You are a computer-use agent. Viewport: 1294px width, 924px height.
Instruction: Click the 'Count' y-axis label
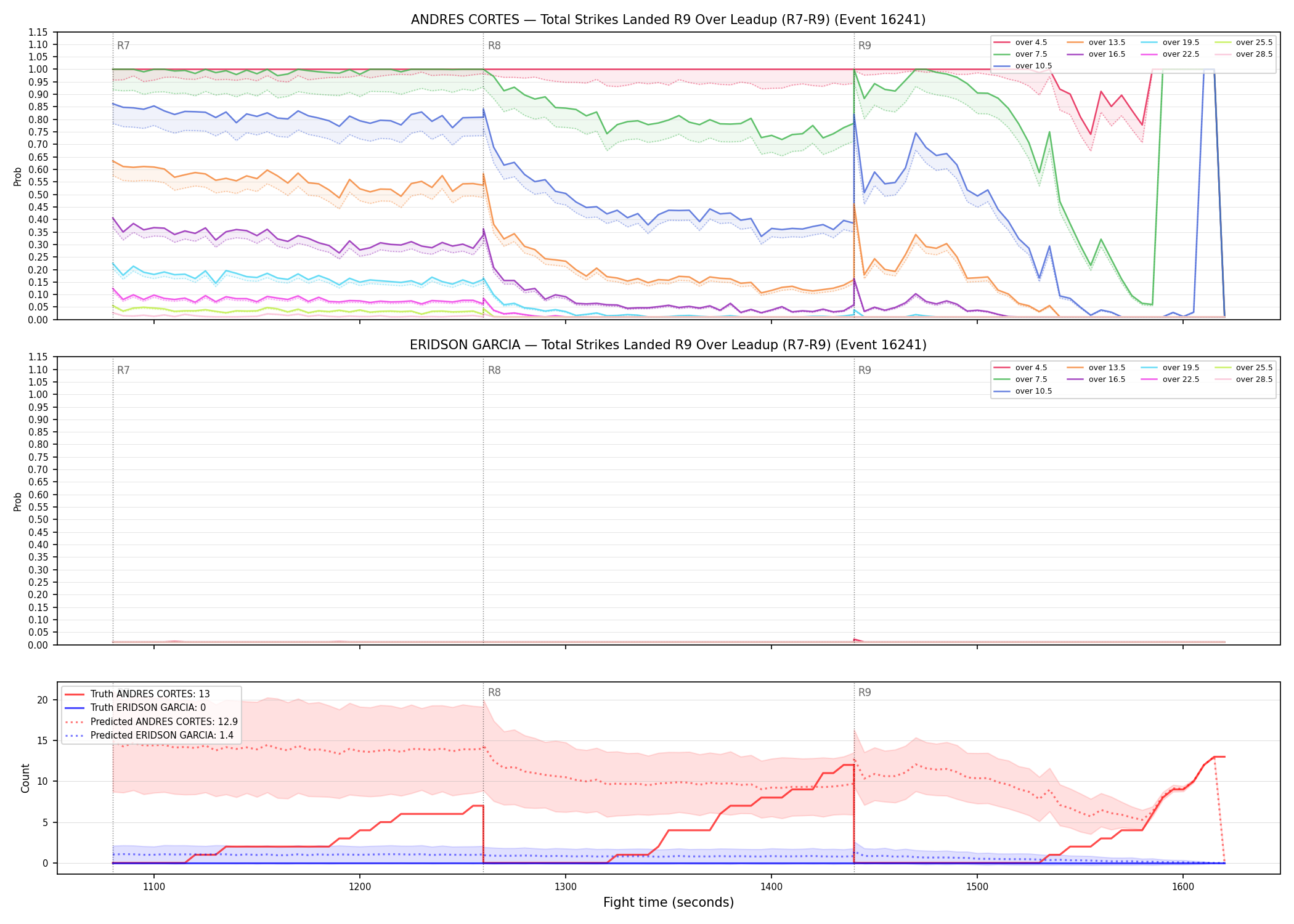[x=26, y=778]
